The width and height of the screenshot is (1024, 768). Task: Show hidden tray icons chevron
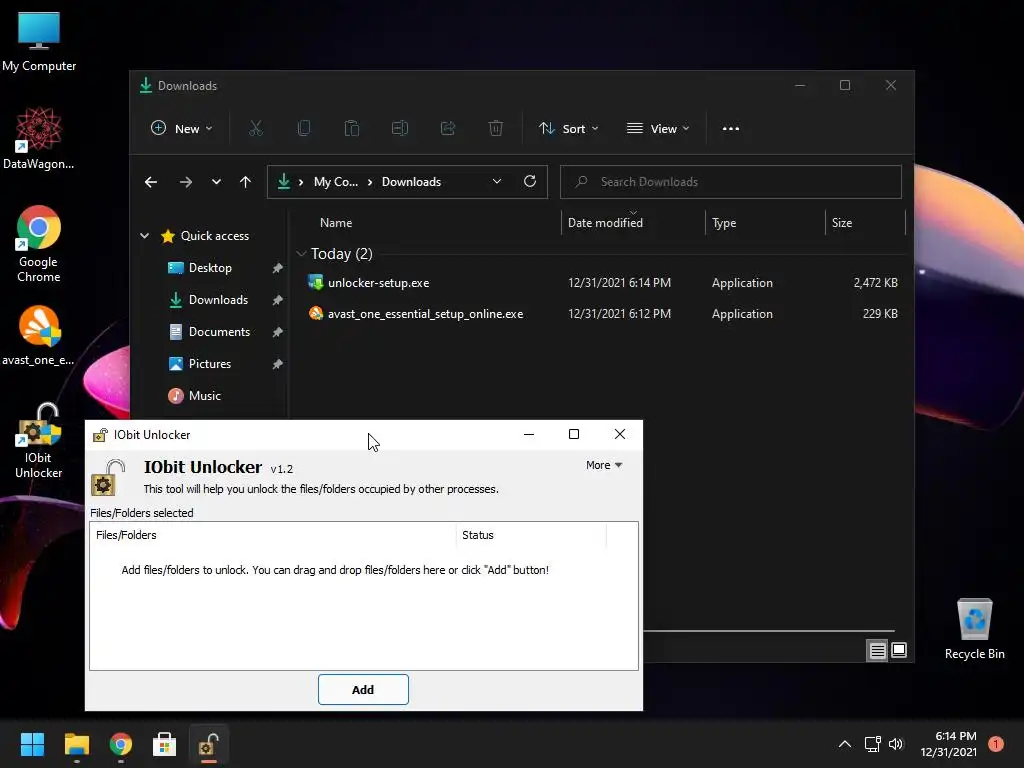(x=844, y=744)
